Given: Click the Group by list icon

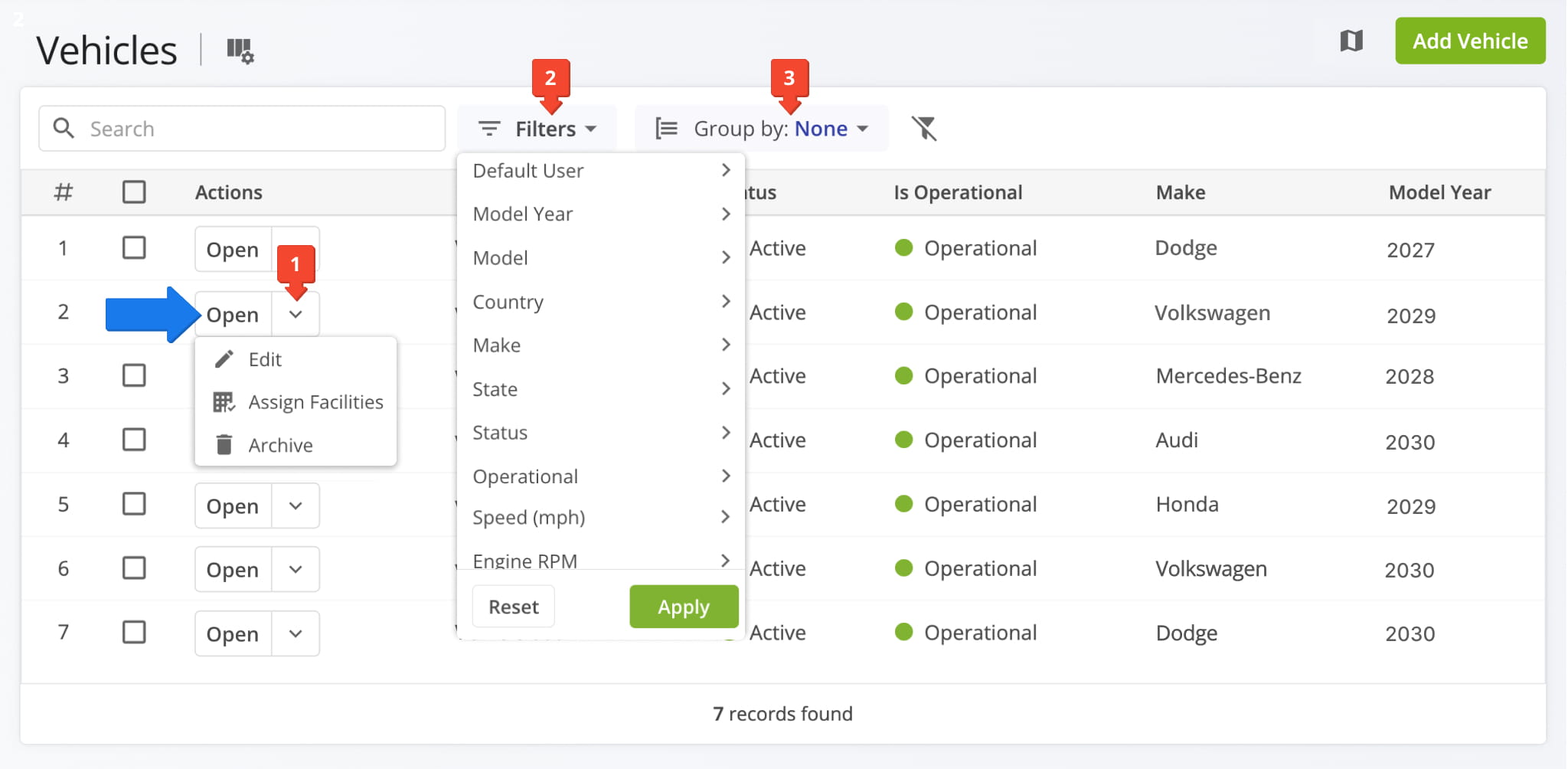Looking at the screenshot, I should 666,128.
